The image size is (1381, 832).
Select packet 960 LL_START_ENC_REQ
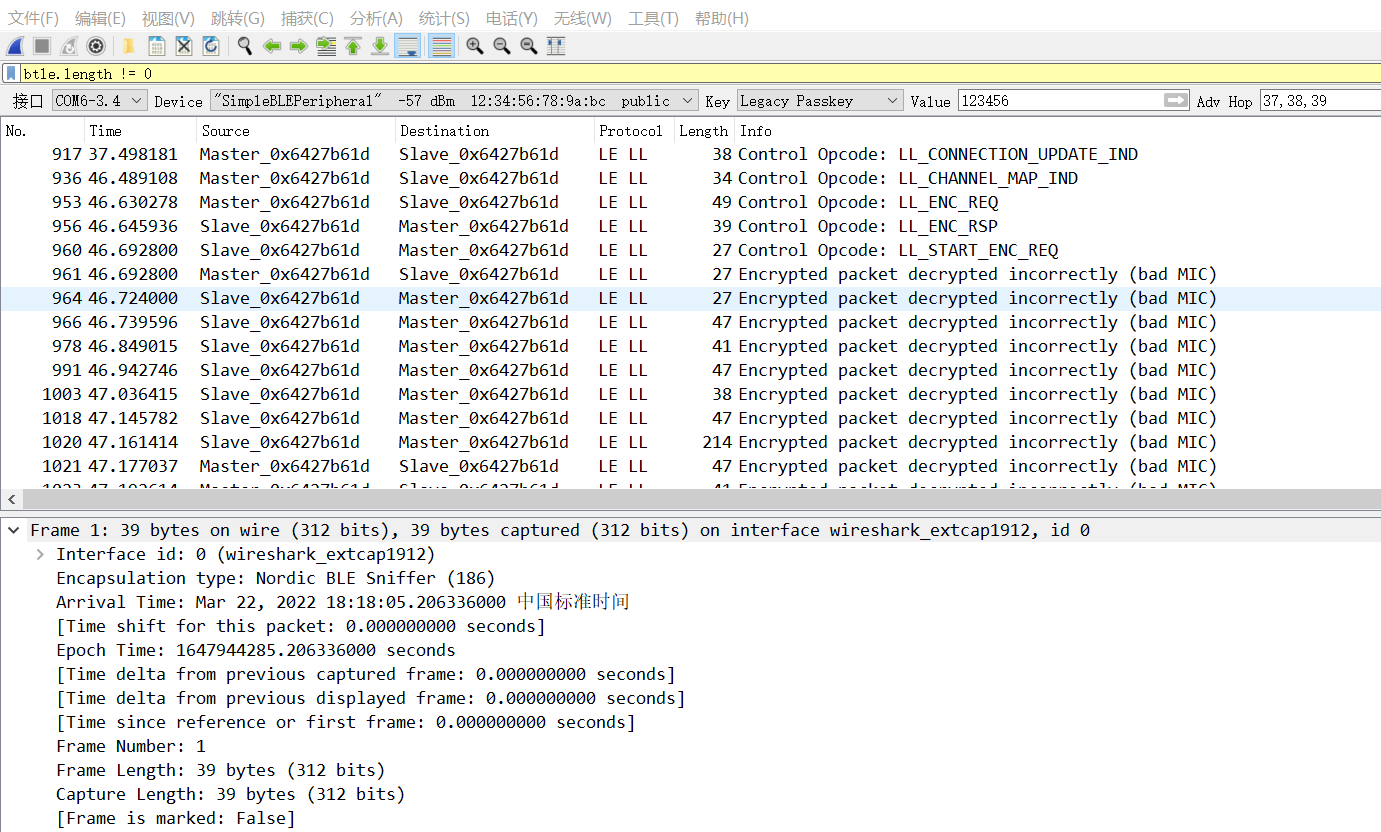click(x=690, y=250)
